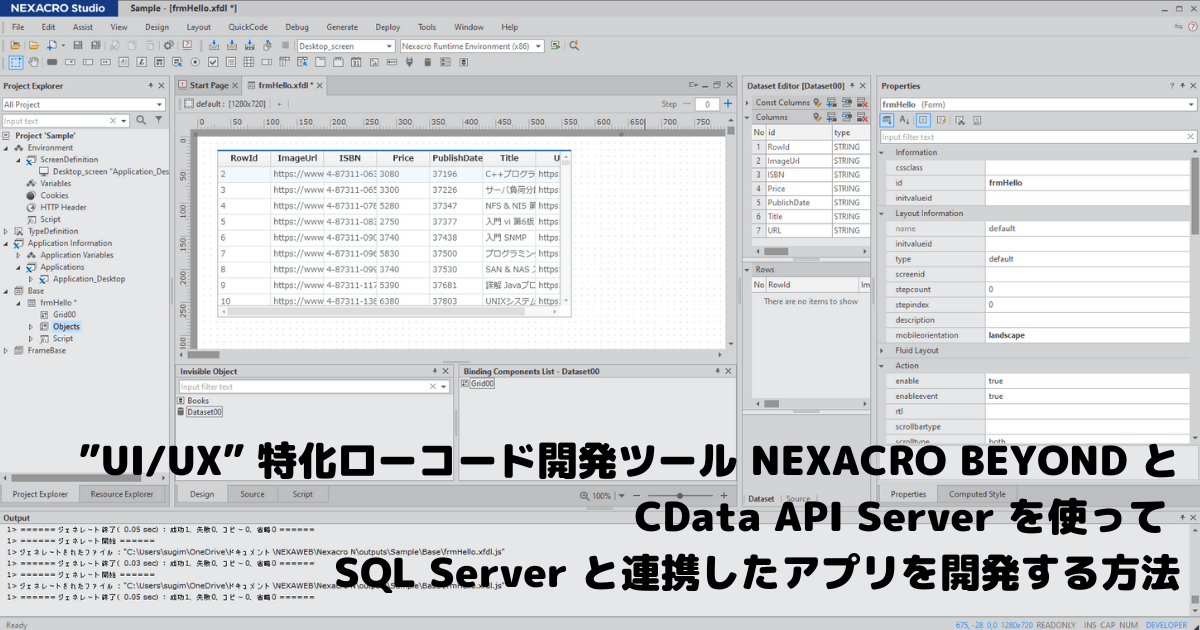Pick the Grid component icon
Viewport: 1200px width, 630px height.
click(x=248, y=62)
